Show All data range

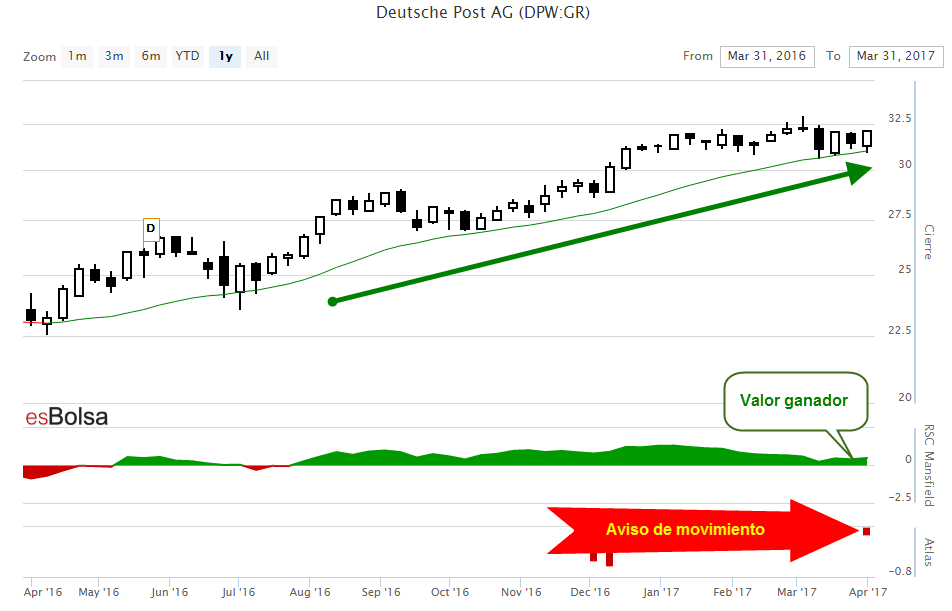pyautogui.click(x=262, y=56)
